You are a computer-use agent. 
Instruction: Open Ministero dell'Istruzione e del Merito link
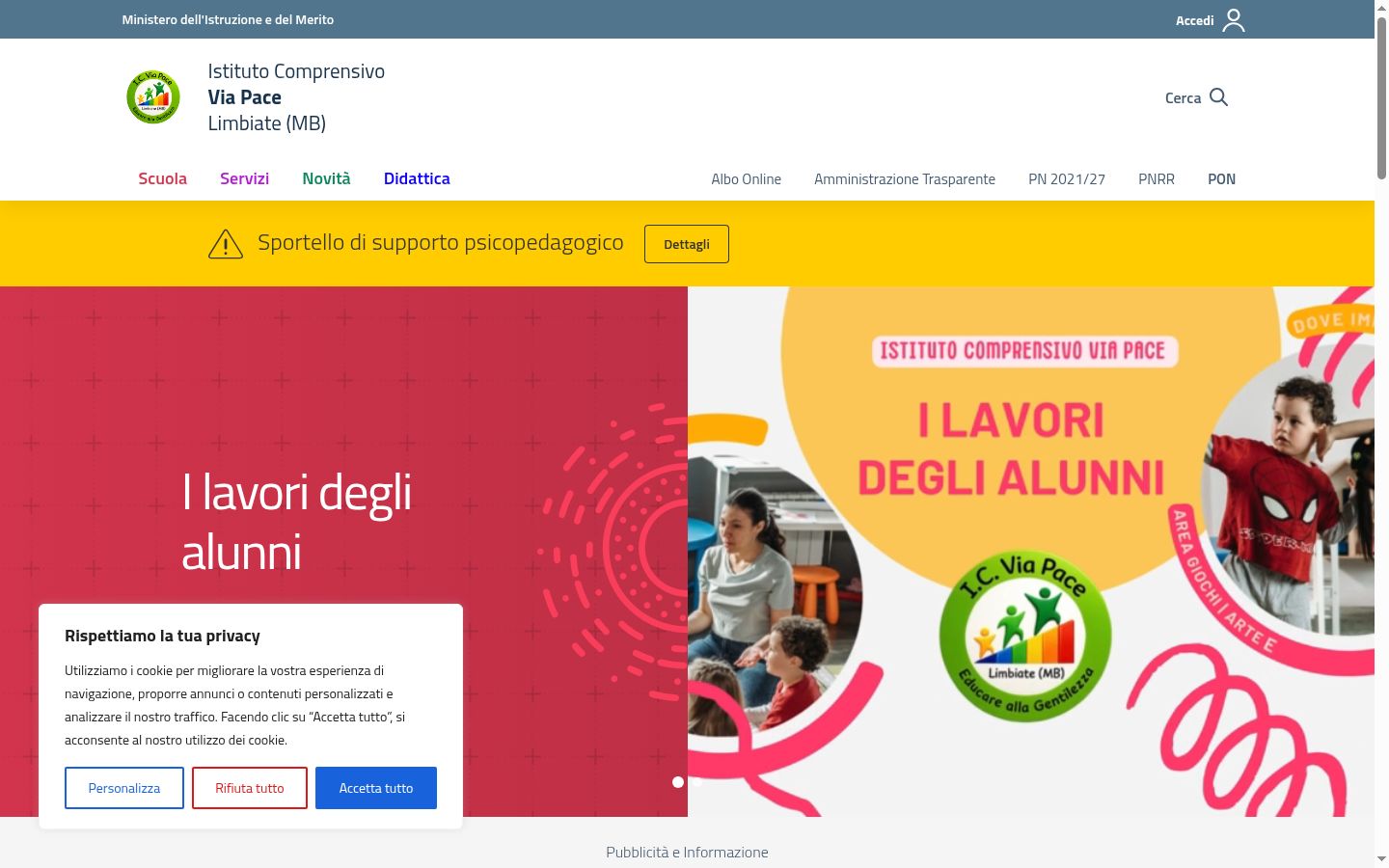coord(228,19)
